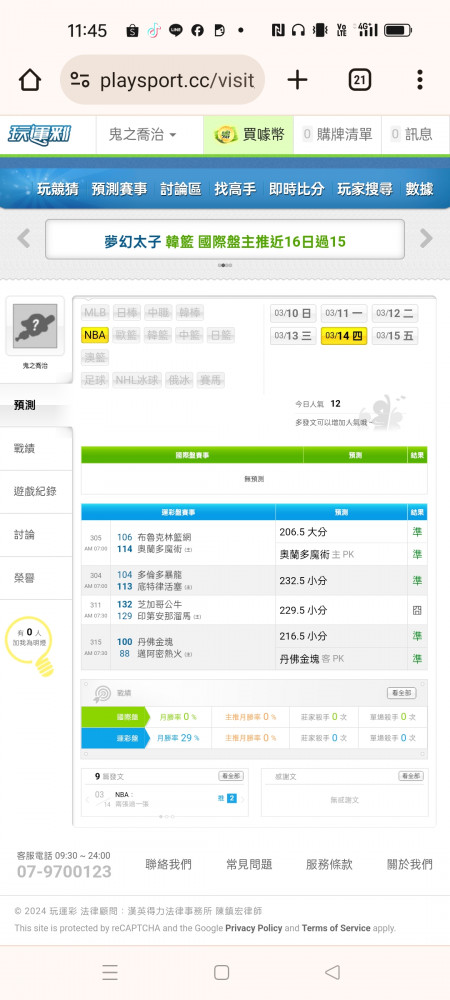Open 找高手 in navigation bar
Viewport: 450px width, 1000px height.
coord(235,189)
